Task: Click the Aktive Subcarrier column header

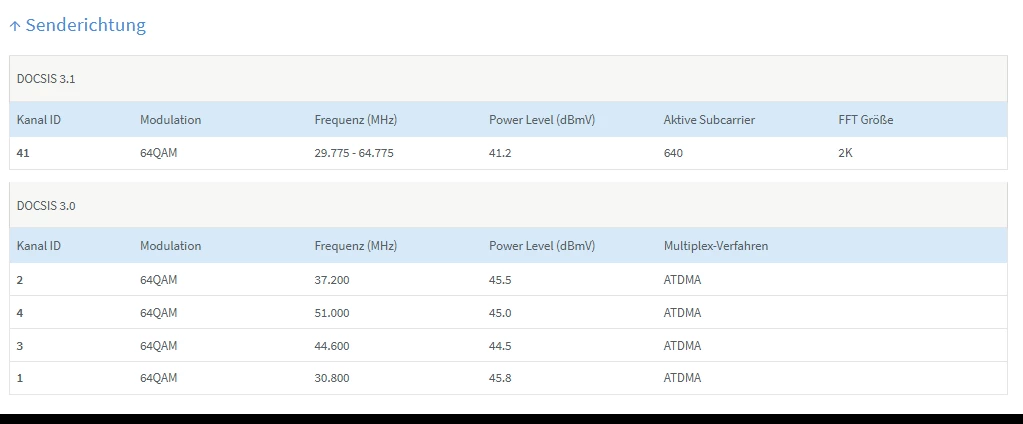Action: click(x=709, y=120)
